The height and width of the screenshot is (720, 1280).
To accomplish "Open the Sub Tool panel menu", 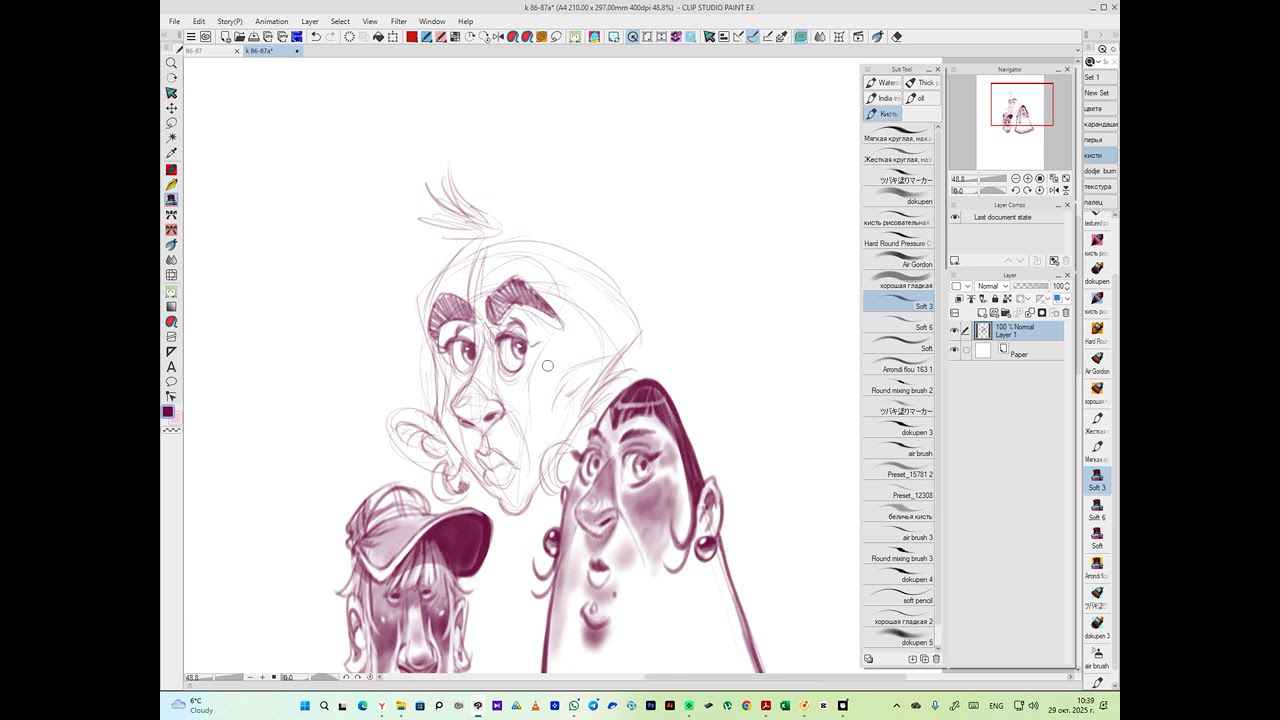I will 869,69.
